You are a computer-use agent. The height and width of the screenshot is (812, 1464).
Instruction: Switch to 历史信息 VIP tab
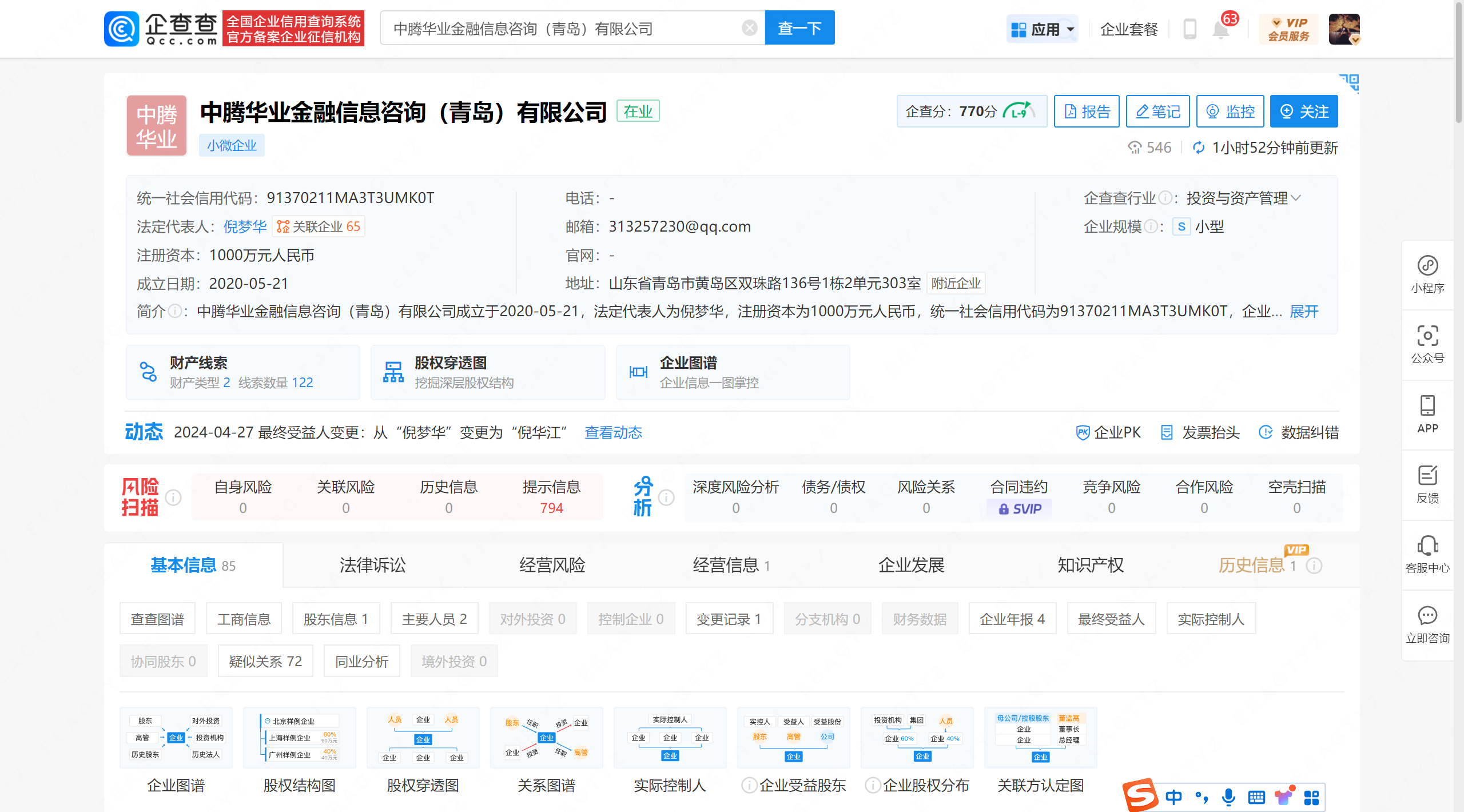[x=1258, y=565]
